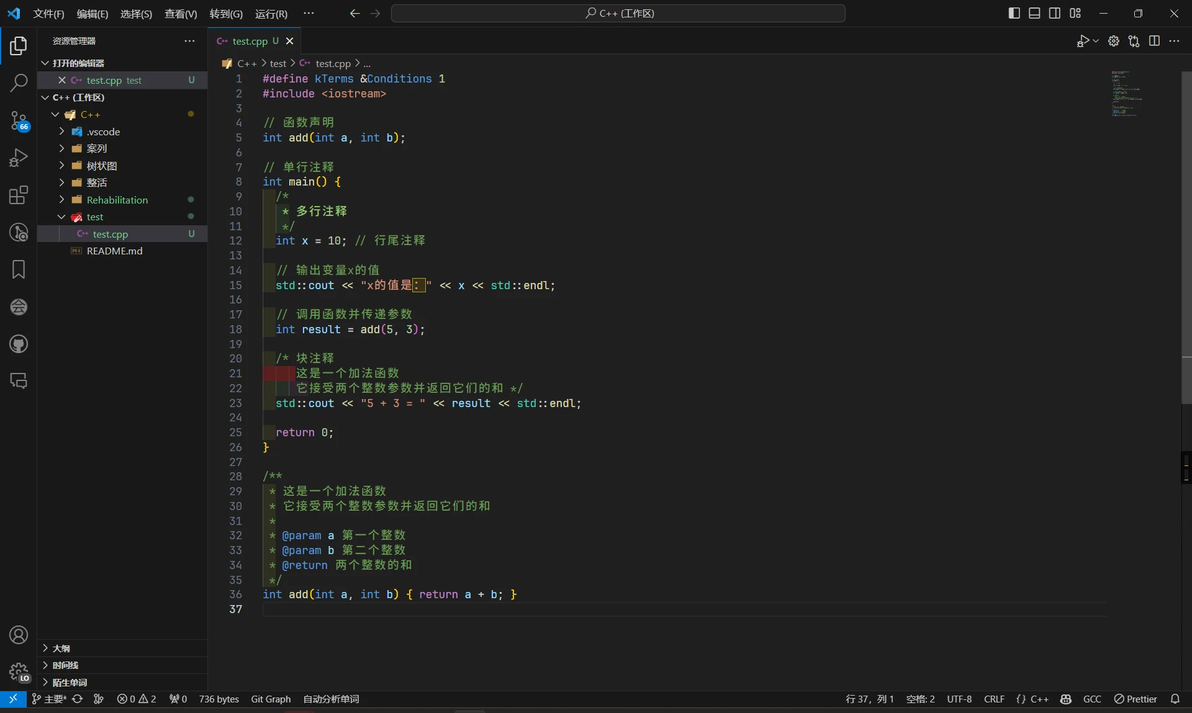The width and height of the screenshot is (1192, 713).
Task: Open Source Control view with 66 badge
Action: (18, 120)
